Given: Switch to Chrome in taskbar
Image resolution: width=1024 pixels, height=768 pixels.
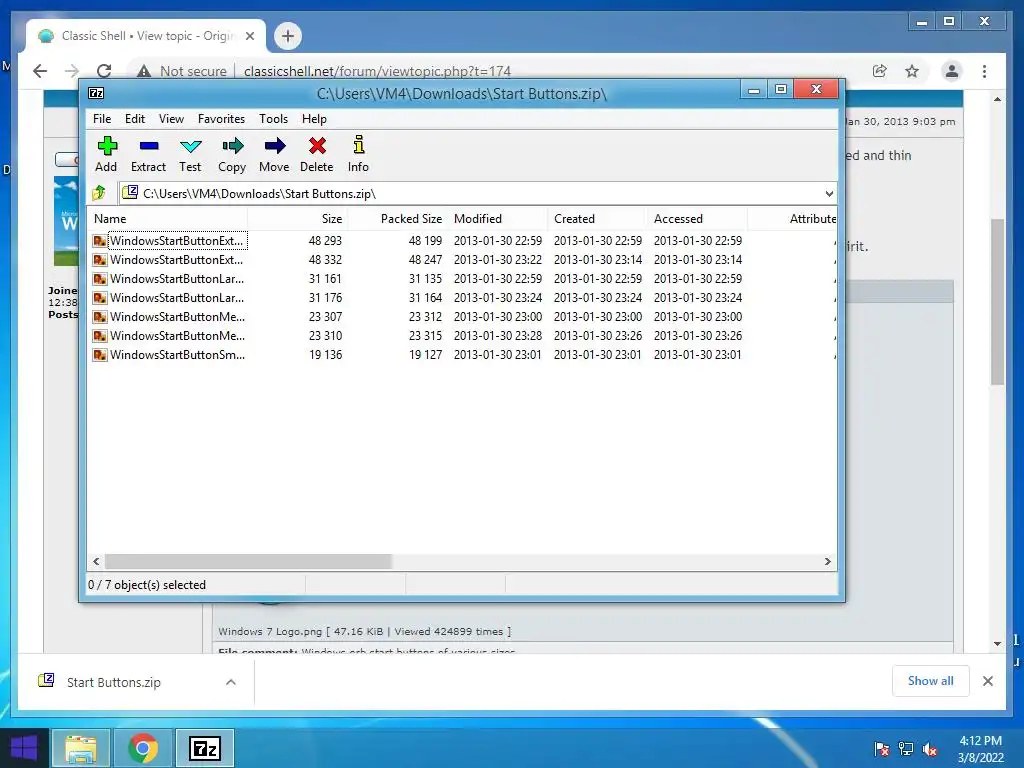Looking at the screenshot, I should tap(143, 748).
